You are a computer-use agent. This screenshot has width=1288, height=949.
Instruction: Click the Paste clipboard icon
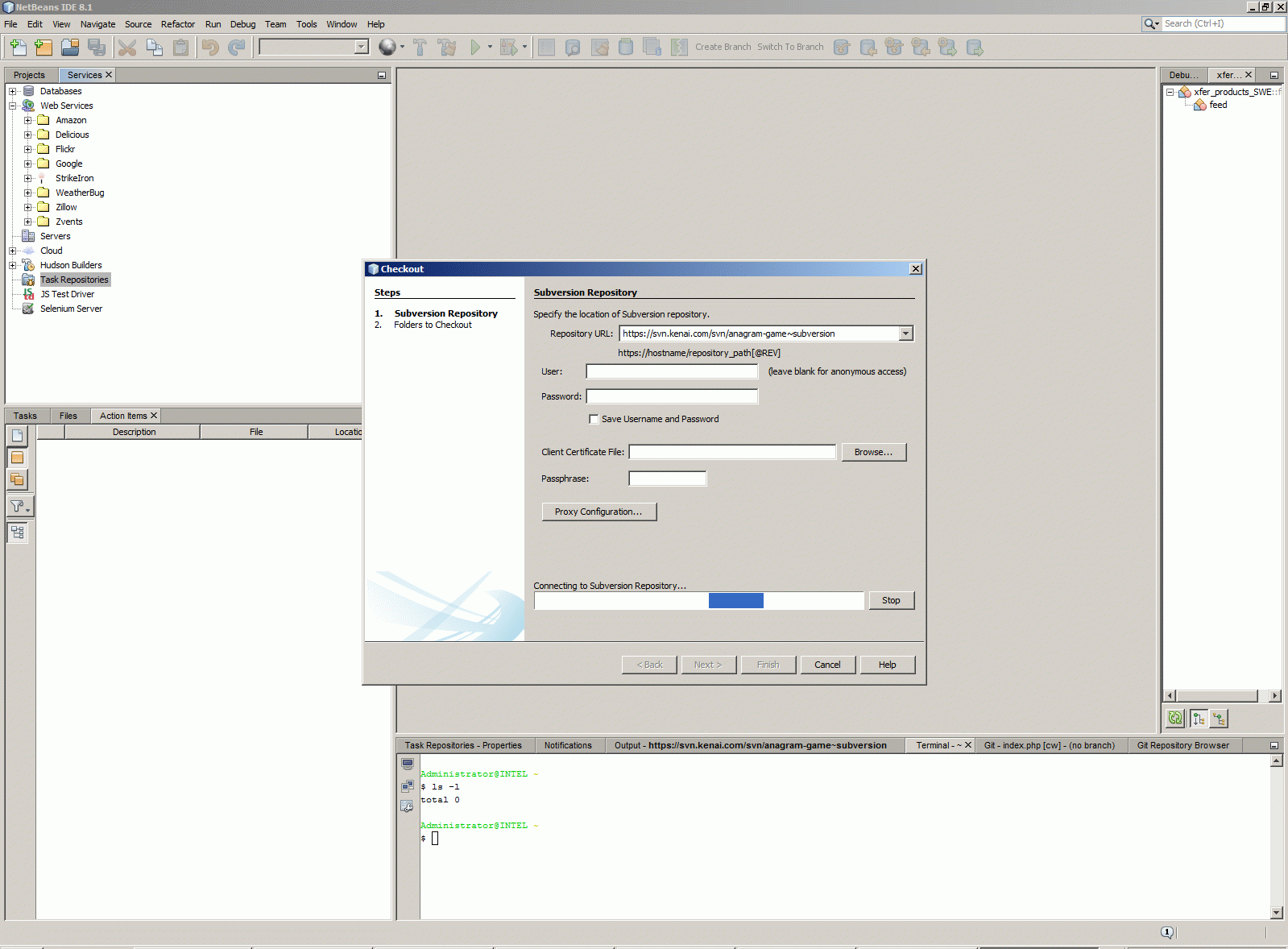(180, 48)
